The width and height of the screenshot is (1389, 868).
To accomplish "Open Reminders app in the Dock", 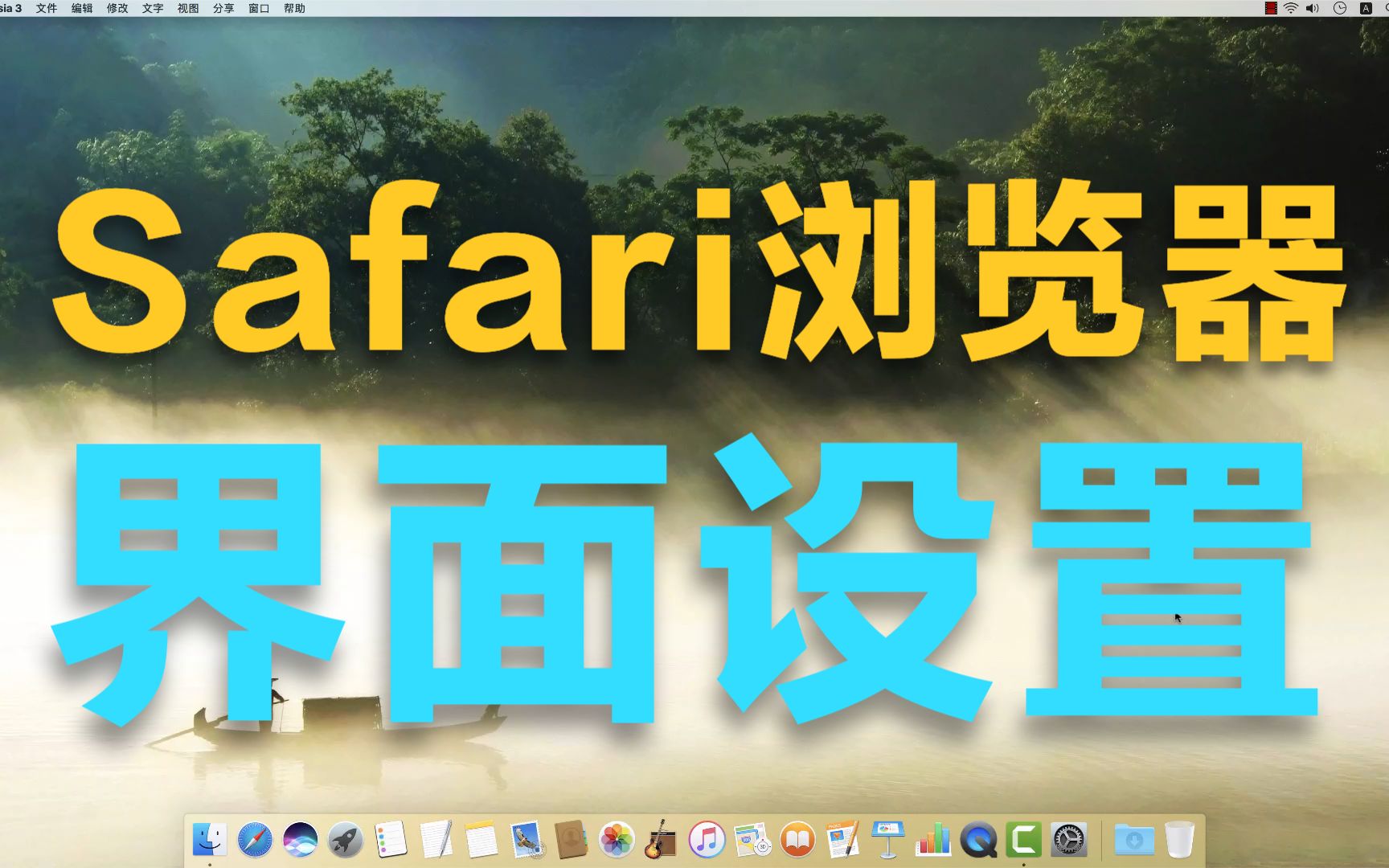I will coord(391,840).
